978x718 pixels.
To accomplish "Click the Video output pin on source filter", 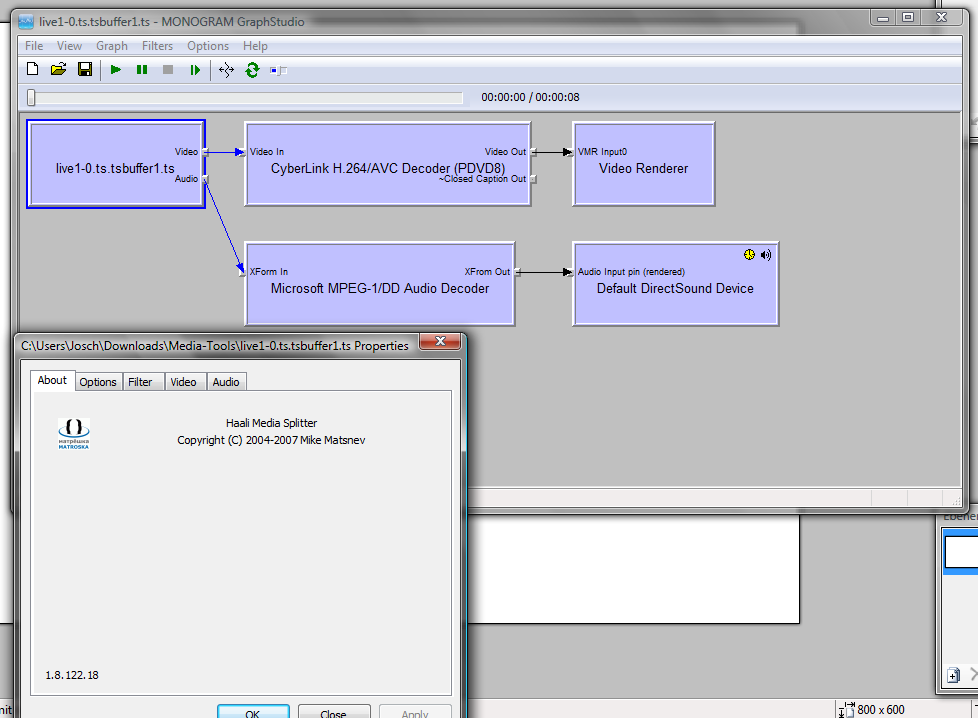I will point(206,152).
